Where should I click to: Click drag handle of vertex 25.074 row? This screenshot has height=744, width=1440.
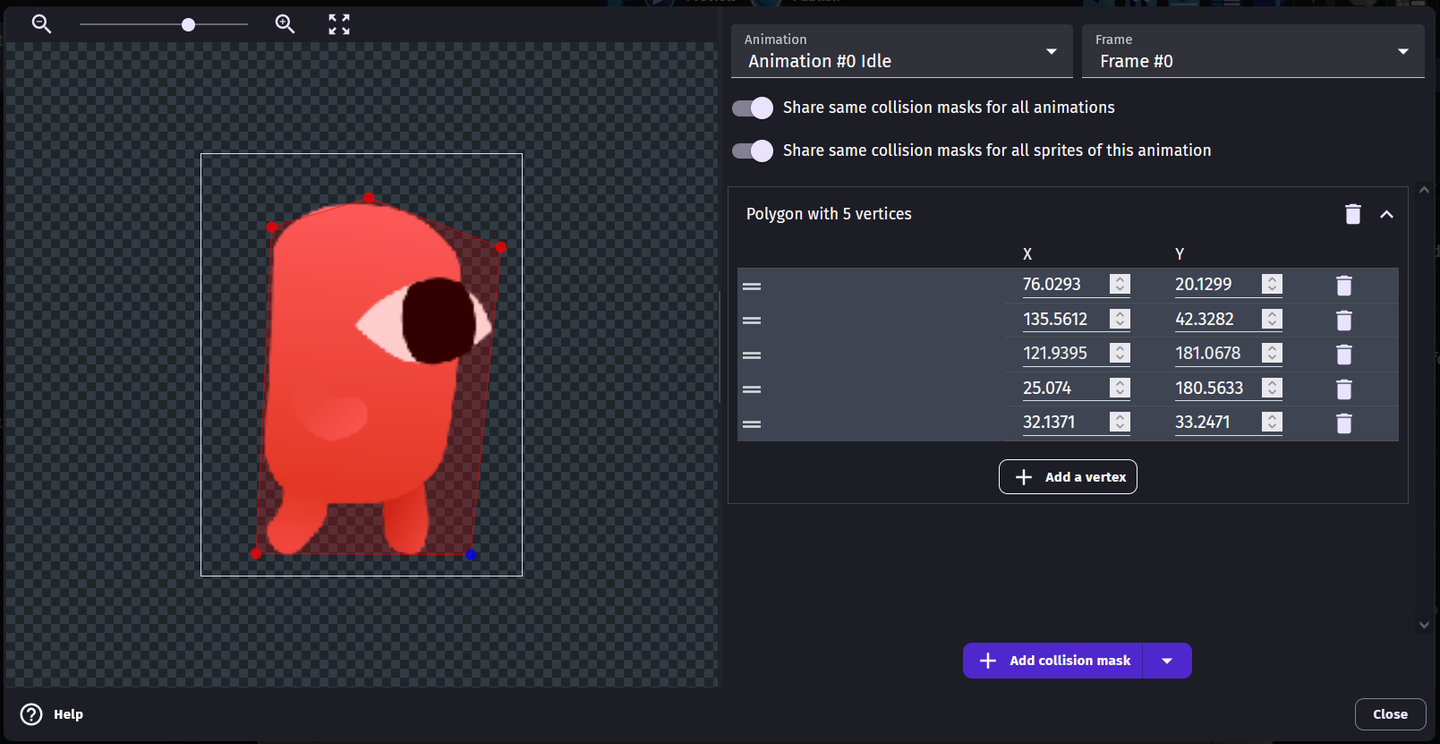pos(752,389)
